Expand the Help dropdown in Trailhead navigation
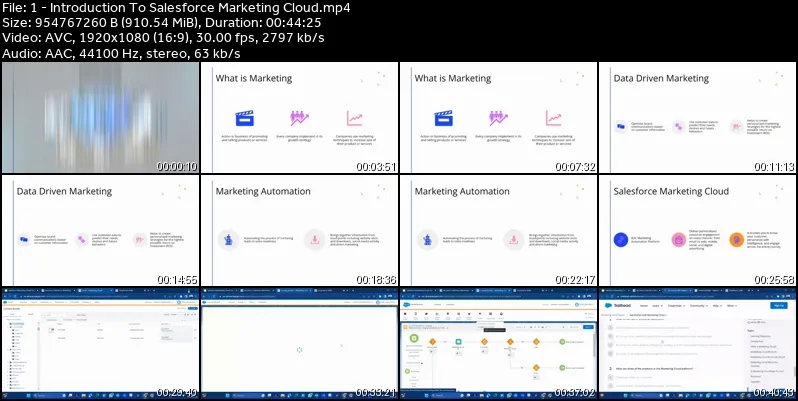Viewport: 798px width, 401px height. 717,306
